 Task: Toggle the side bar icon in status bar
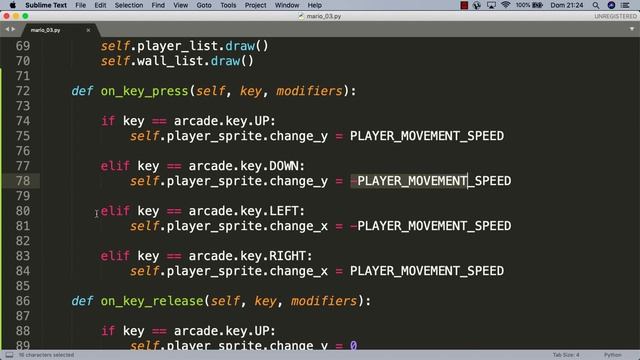(9, 355)
